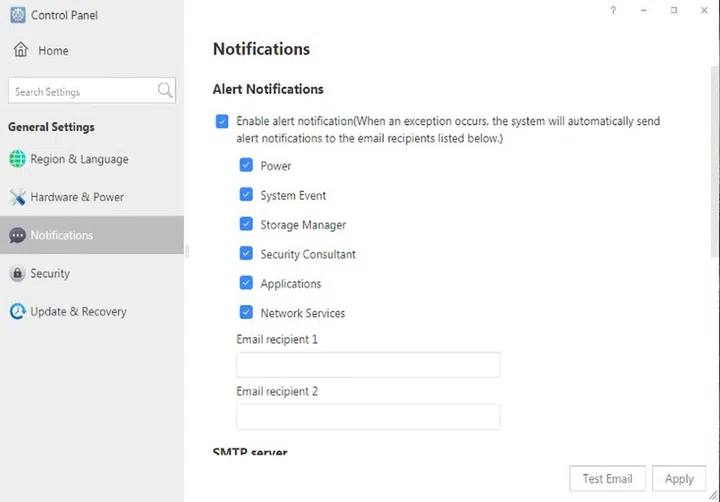Click the Region & Language globe icon
Image resolution: width=720 pixels, height=502 pixels.
(x=17, y=159)
